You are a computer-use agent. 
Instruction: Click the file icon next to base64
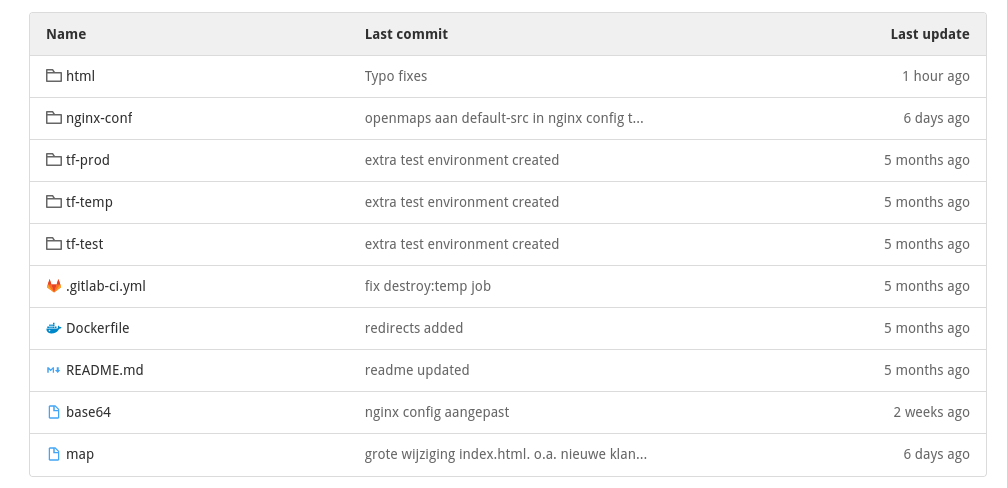coord(54,412)
